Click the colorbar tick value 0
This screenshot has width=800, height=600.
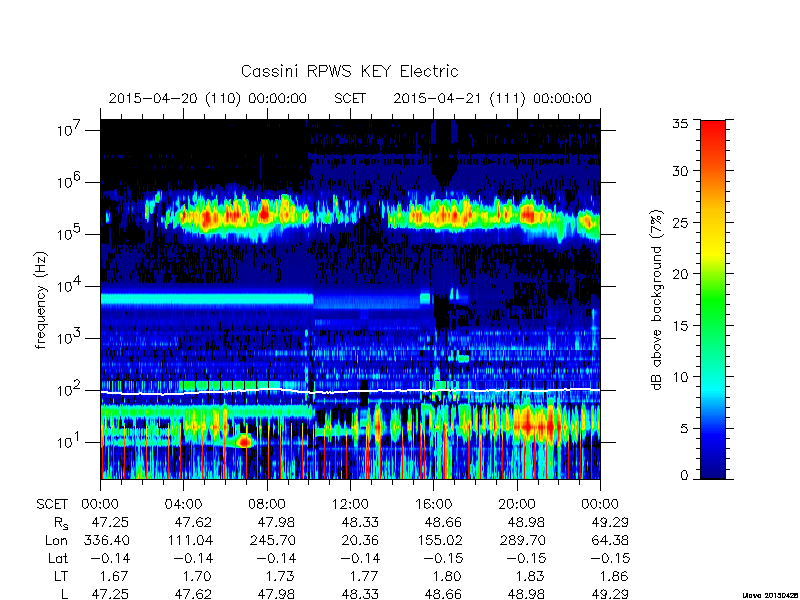point(684,475)
